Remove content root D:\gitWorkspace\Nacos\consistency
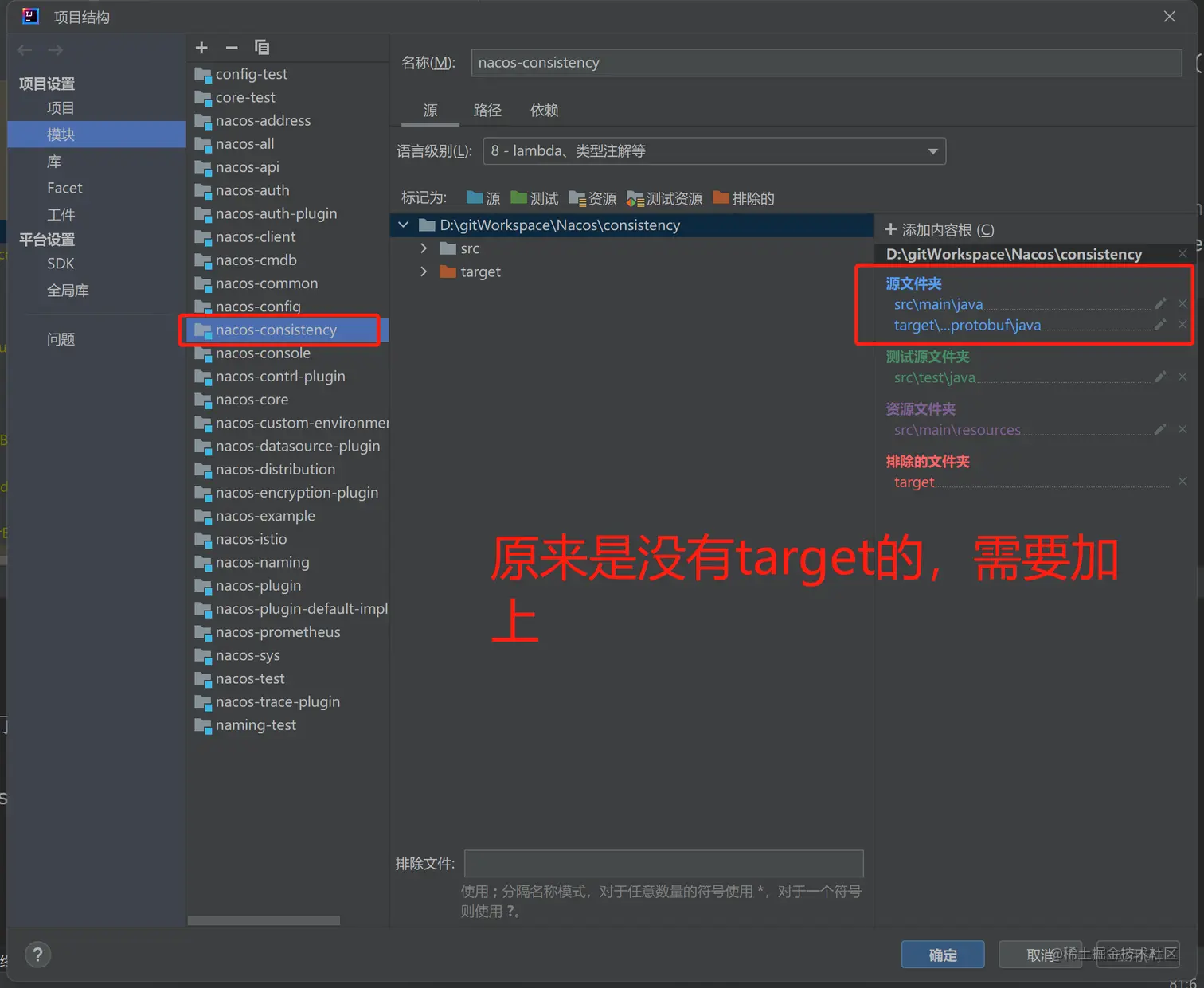This screenshot has width=1204, height=988. [x=1182, y=253]
